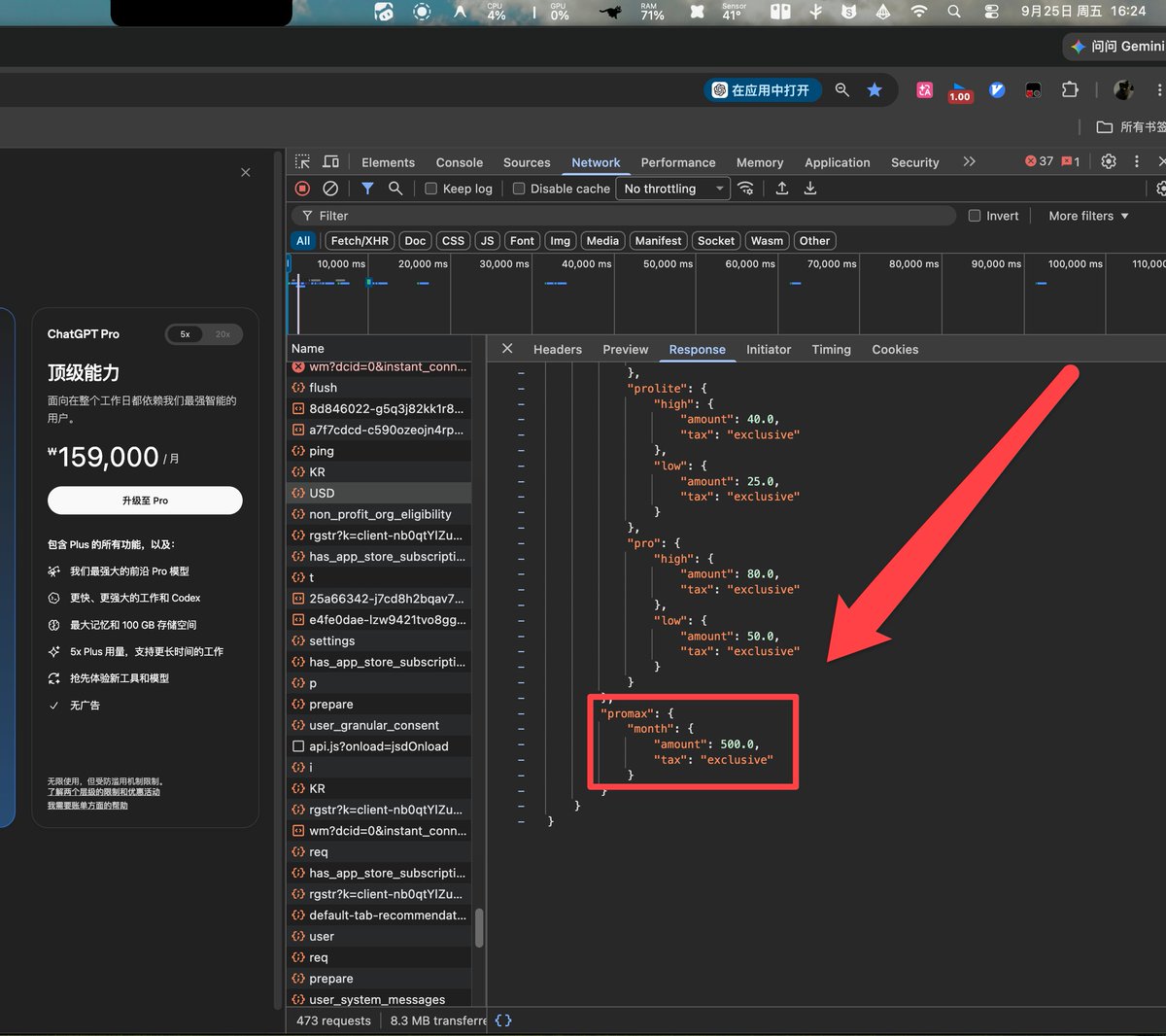Select the Fetch/XHR filter chip

tap(360, 241)
